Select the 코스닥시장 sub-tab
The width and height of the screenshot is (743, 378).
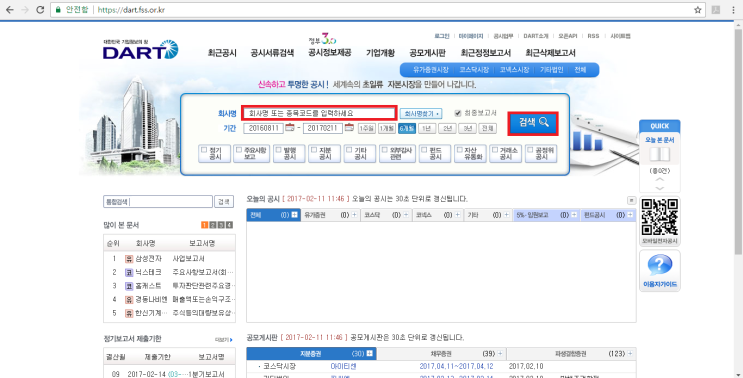(x=473, y=70)
